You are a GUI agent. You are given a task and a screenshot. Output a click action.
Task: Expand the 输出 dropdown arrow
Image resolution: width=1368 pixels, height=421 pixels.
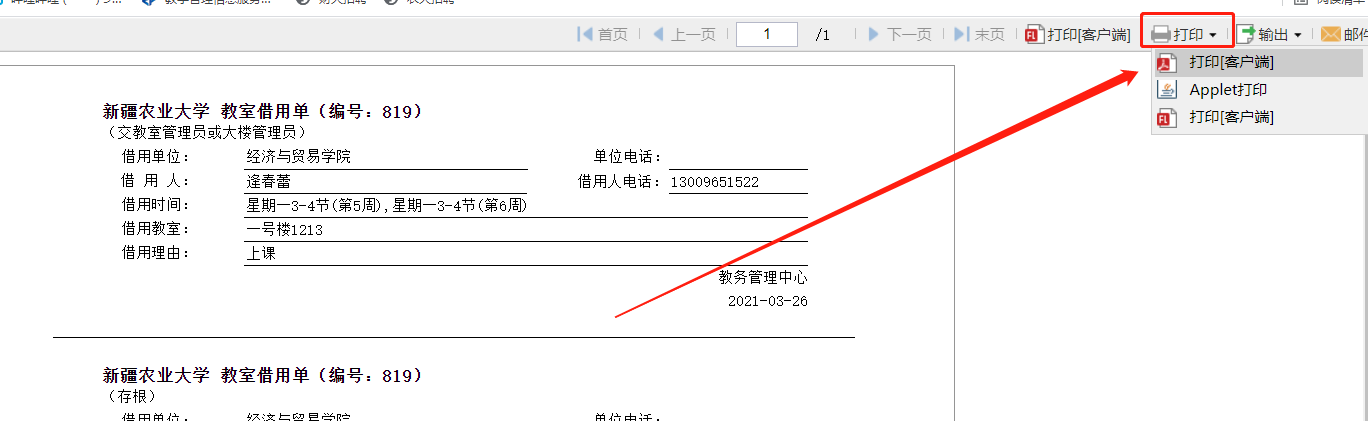tap(1298, 35)
